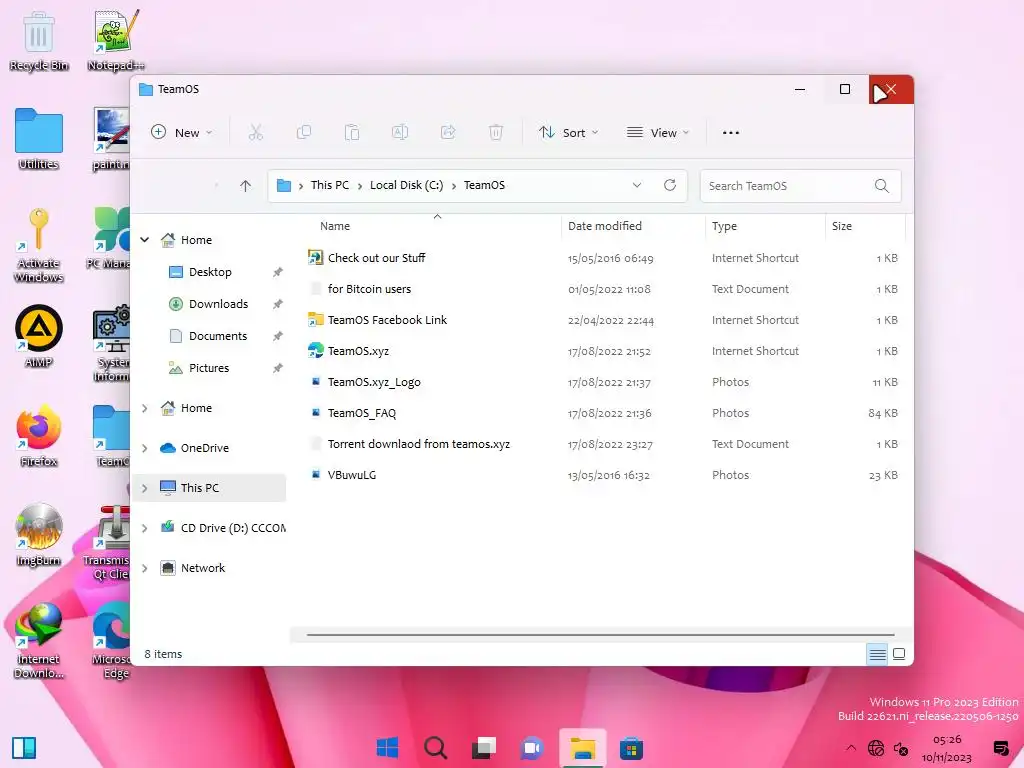Select AIMP desktop shortcut
The height and width of the screenshot is (768, 1024).
point(39,336)
